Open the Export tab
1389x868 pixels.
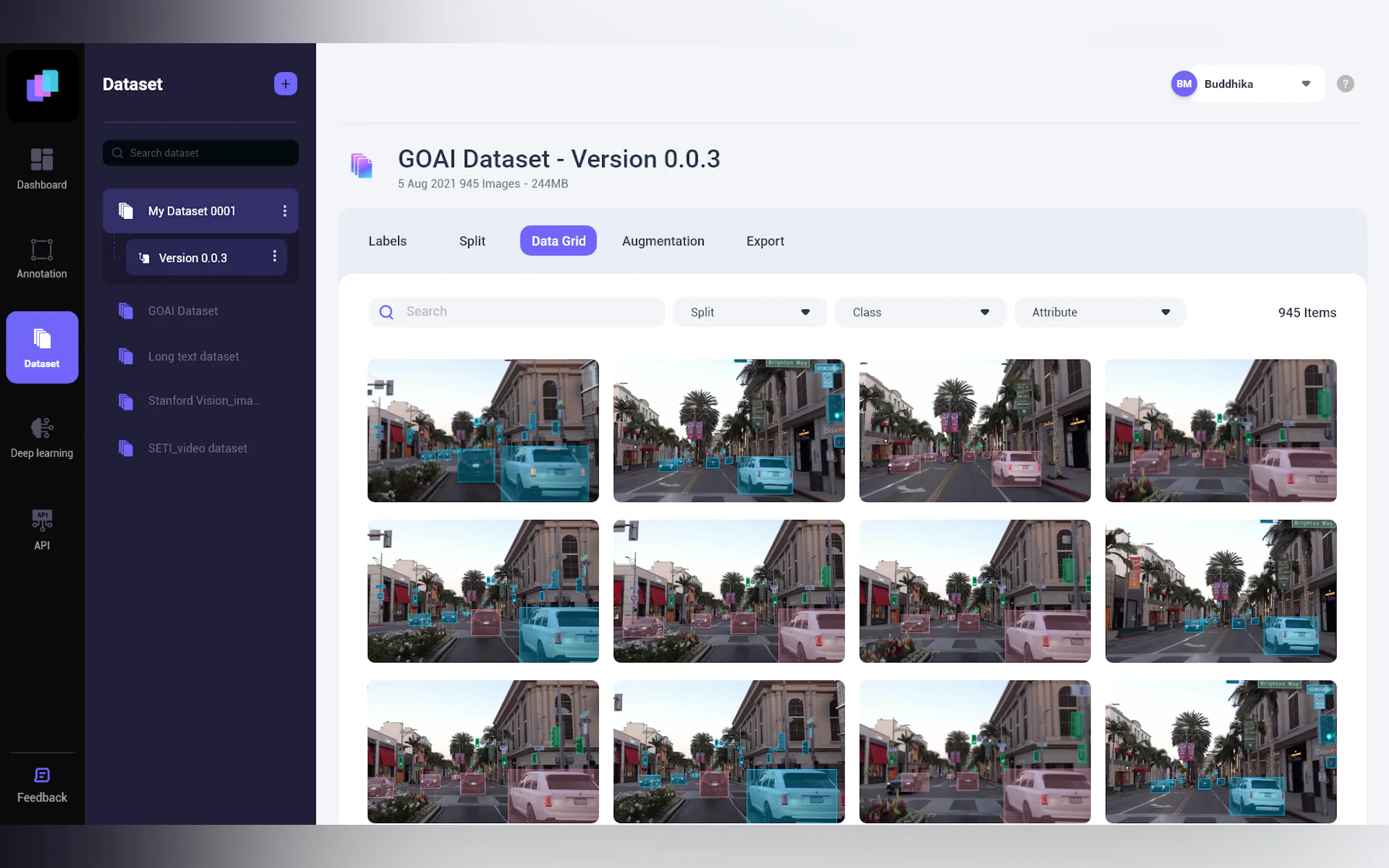pos(765,241)
